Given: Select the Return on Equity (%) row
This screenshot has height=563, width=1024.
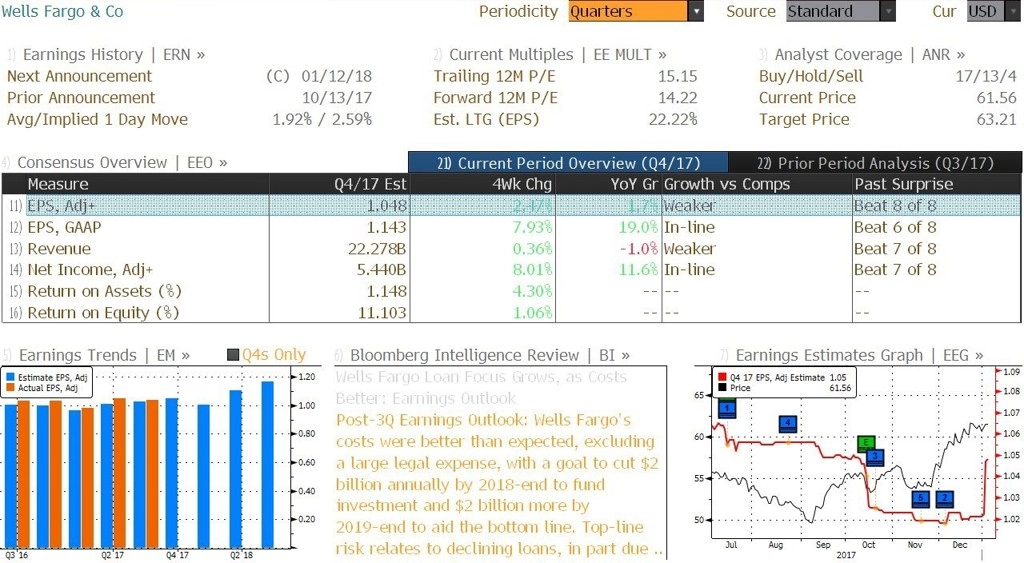Looking at the screenshot, I should pos(511,313).
